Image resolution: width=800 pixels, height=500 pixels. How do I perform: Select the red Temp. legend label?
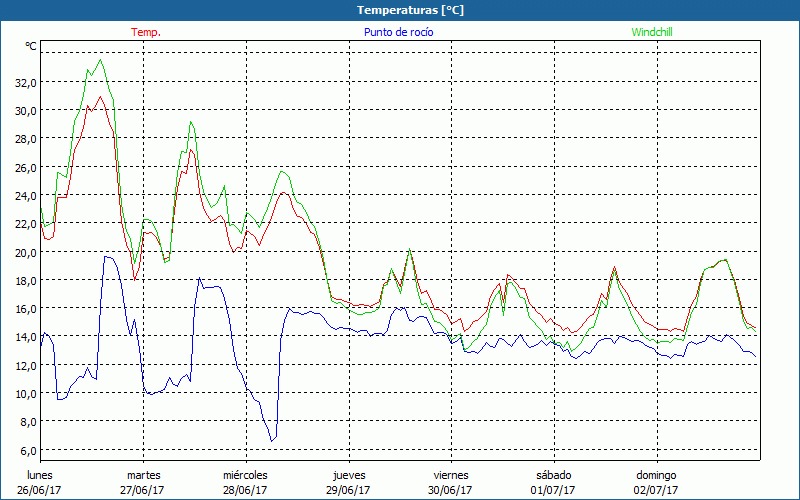(x=146, y=32)
